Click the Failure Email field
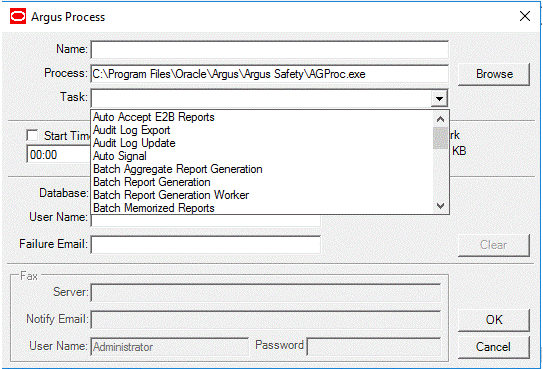 tap(205, 245)
